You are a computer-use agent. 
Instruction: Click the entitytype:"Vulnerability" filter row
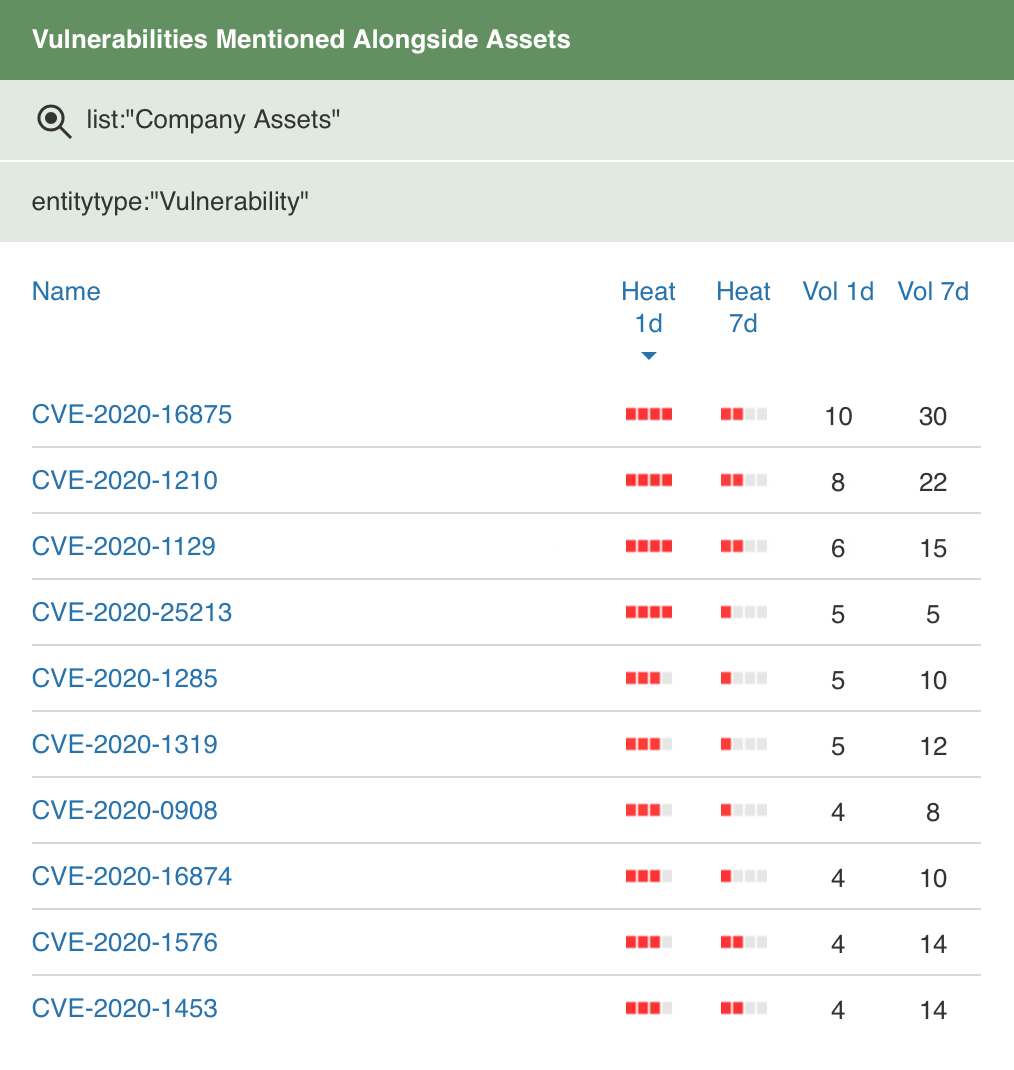click(507, 202)
